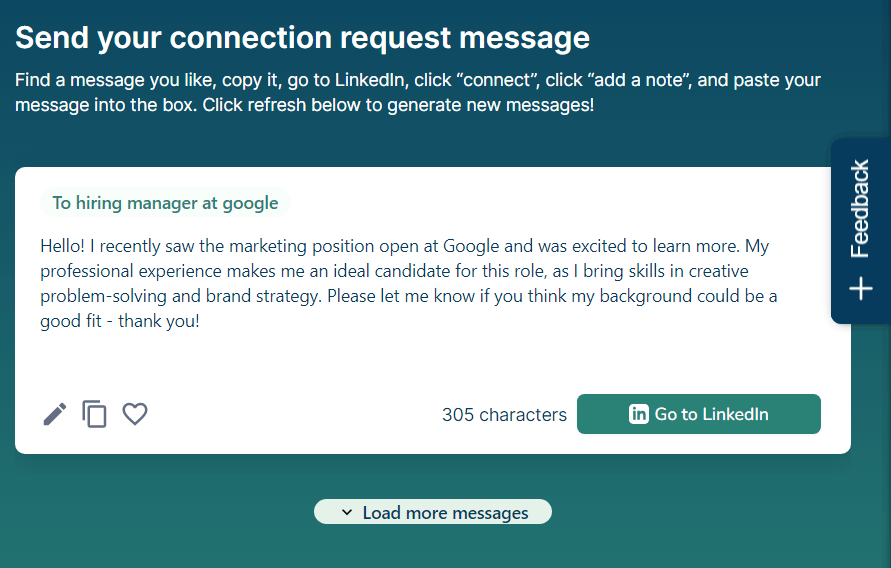Load more messages
The width and height of the screenshot is (891, 568).
click(x=432, y=512)
